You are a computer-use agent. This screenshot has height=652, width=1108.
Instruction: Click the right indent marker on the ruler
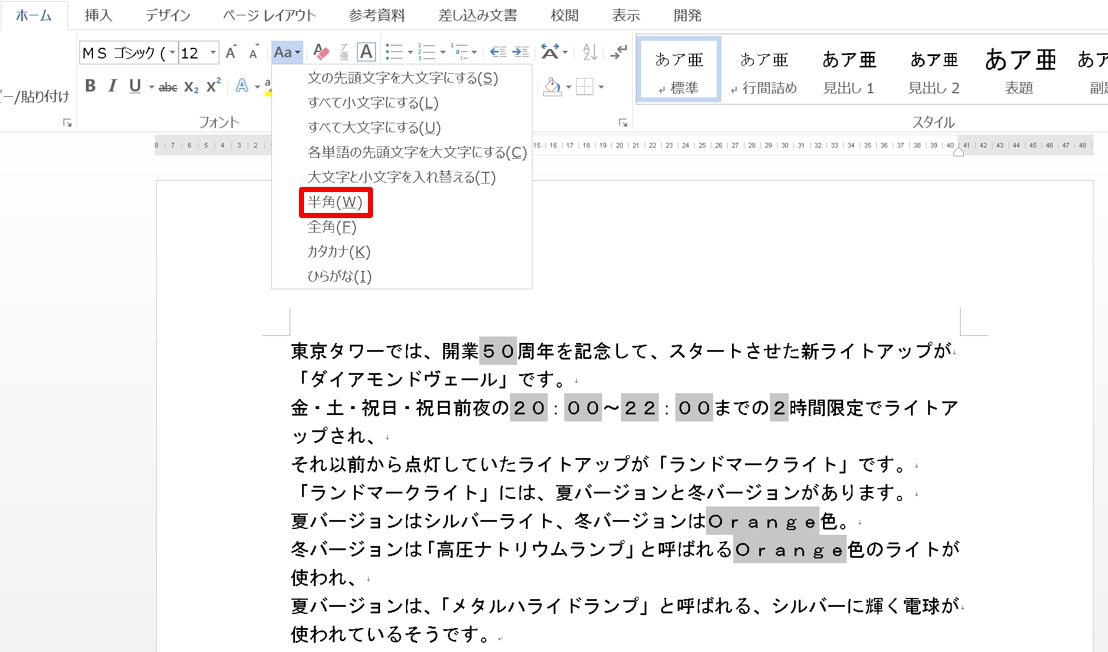(x=958, y=152)
